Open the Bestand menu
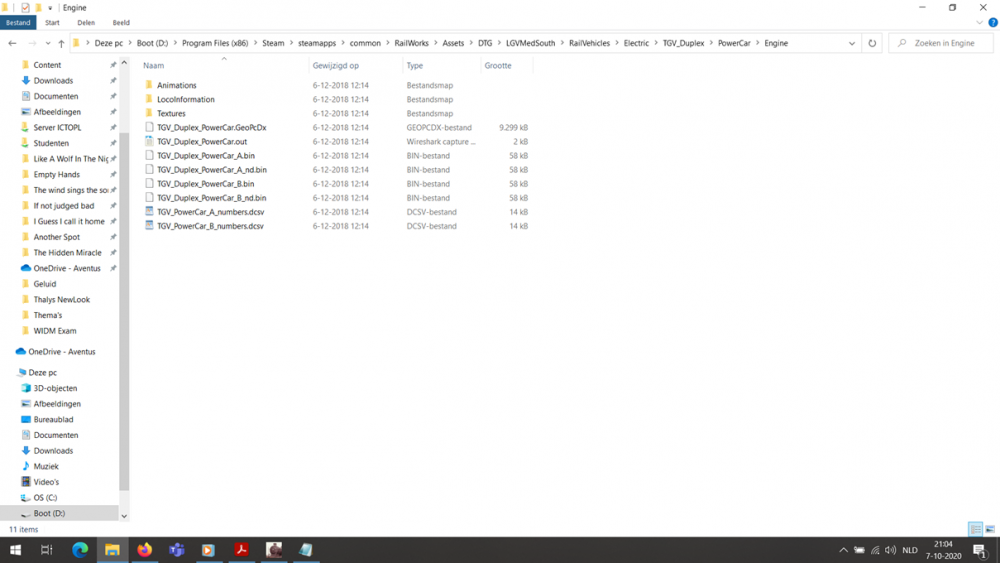 [18, 22]
